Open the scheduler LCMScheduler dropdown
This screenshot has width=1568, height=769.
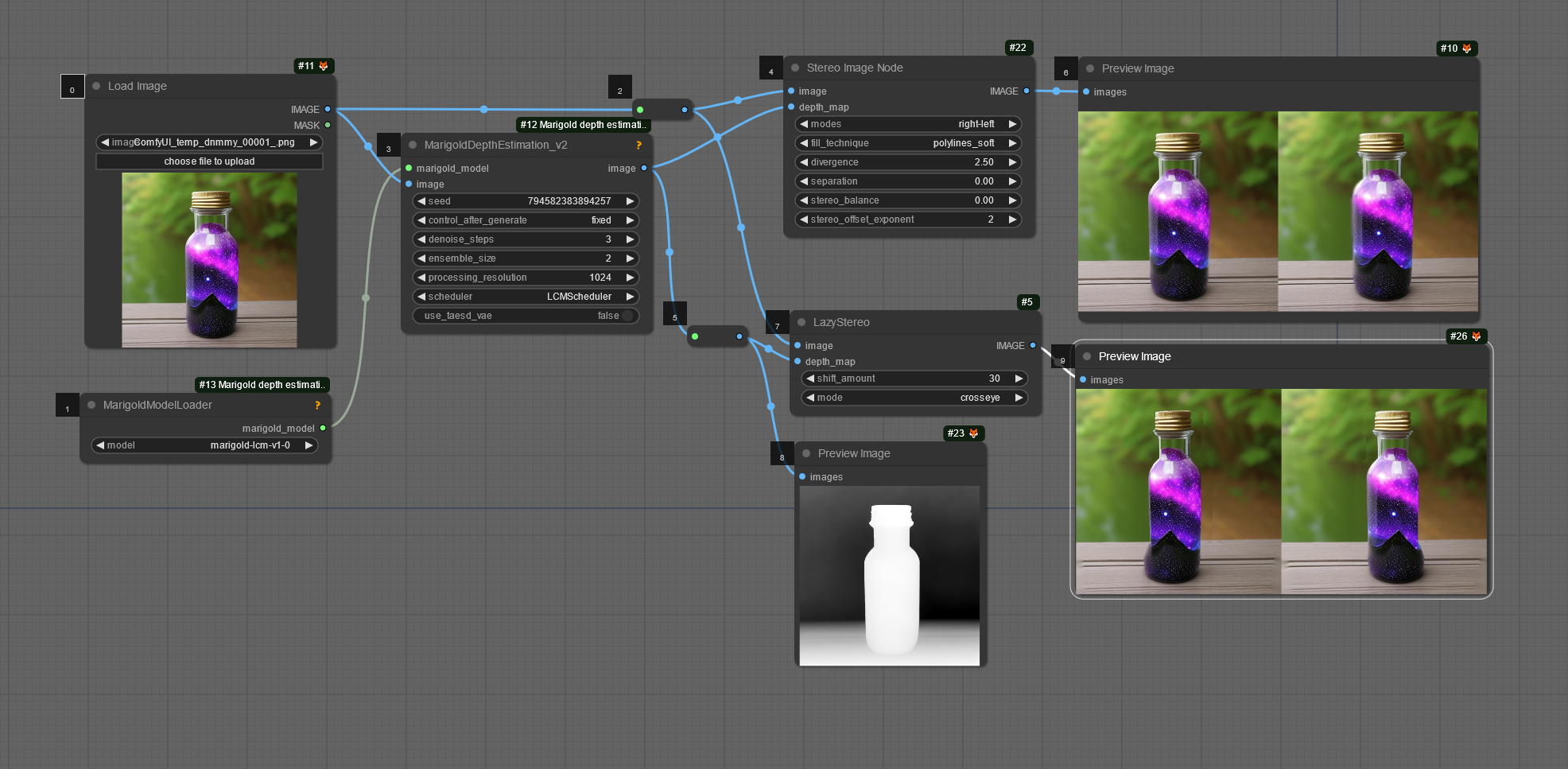click(x=526, y=297)
